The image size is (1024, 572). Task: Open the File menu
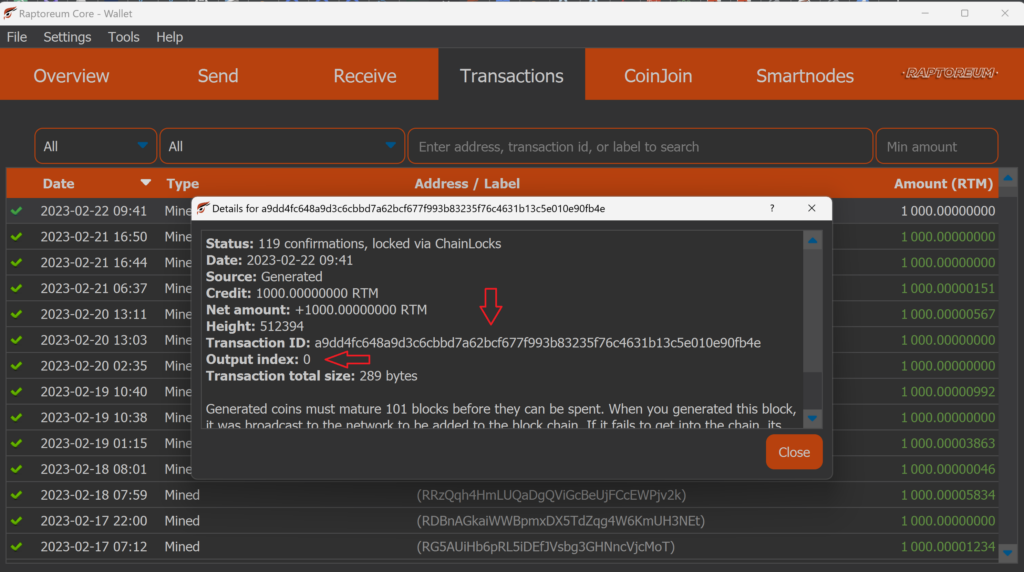(x=17, y=37)
